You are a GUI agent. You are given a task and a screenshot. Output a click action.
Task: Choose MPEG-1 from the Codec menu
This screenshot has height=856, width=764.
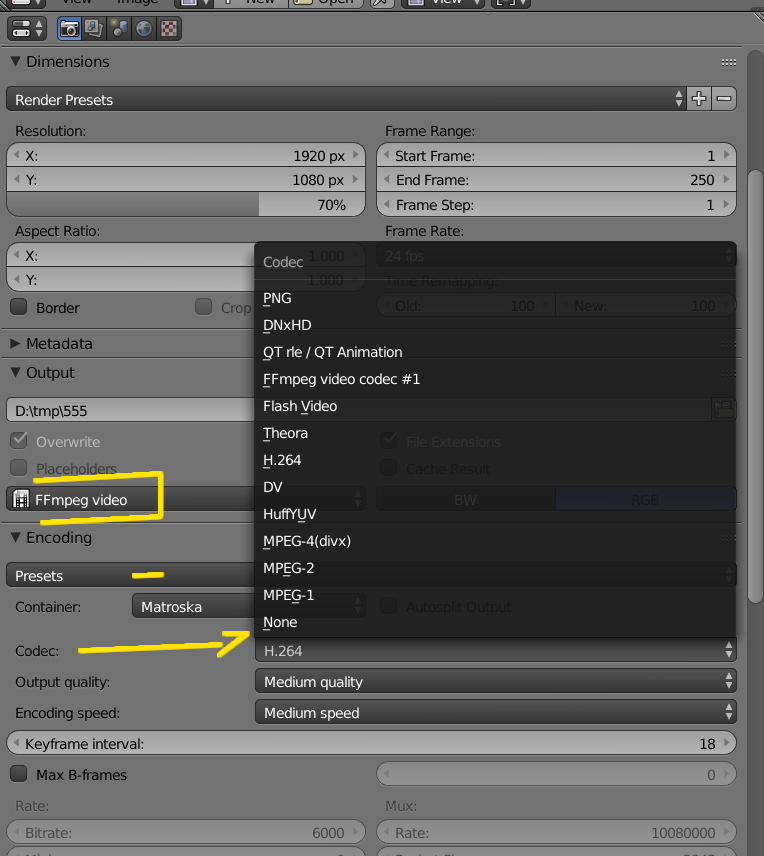coord(495,595)
